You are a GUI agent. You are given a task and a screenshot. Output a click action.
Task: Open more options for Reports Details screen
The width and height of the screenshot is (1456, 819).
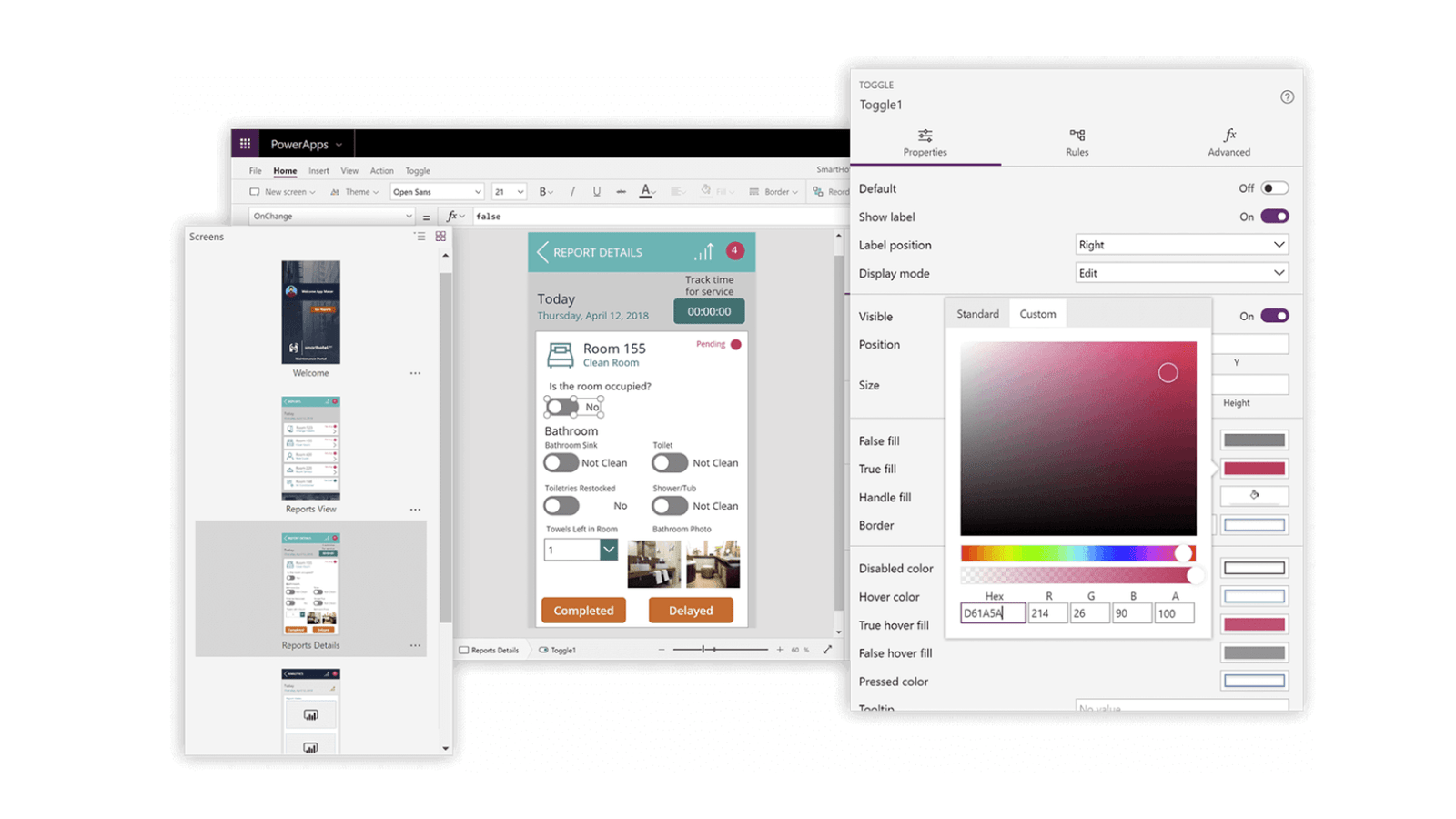click(415, 645)
